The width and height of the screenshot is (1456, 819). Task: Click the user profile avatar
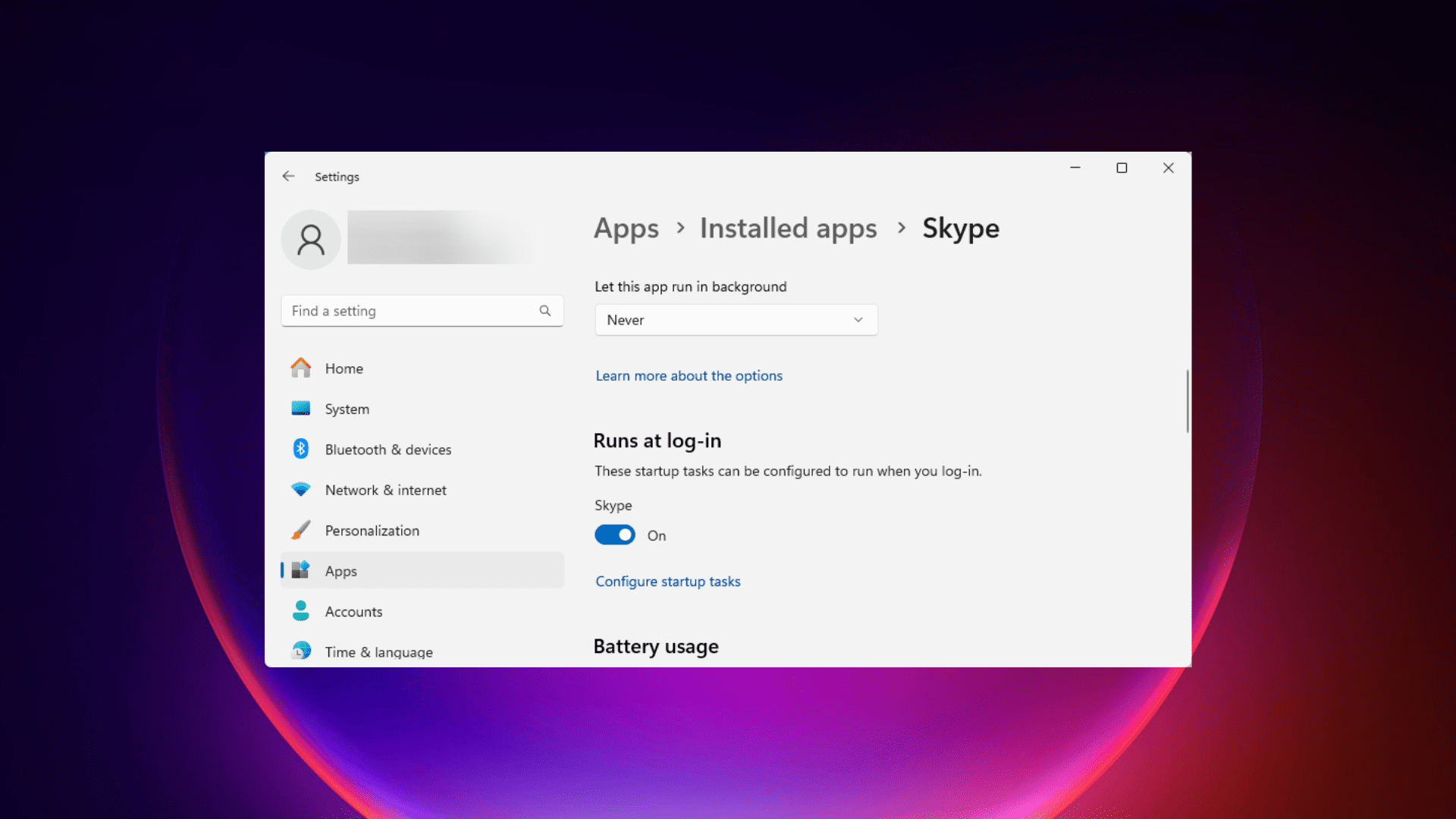[x=311, y=240]
